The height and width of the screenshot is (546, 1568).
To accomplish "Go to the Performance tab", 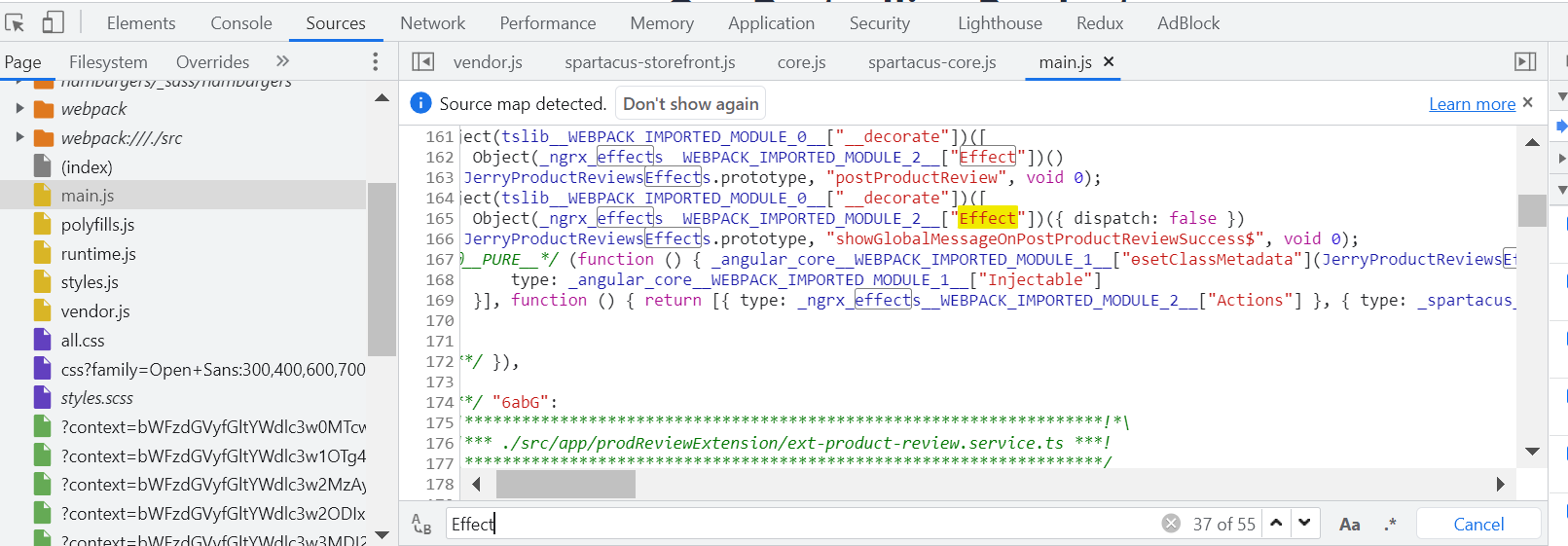I will point(548,23).
